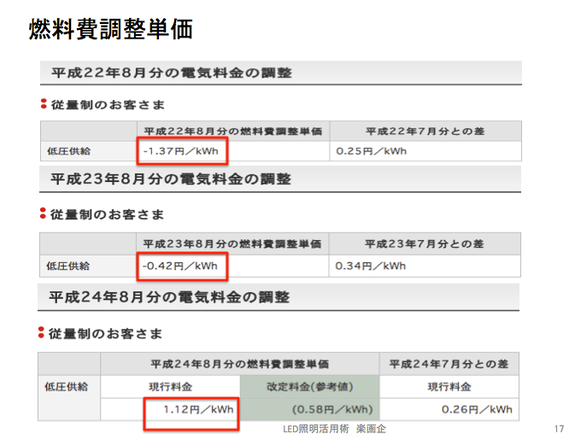Click 従量制のお客さま above the 平成22年 table
The height and width of the screenshot is (440, 569).
[108, 104]
